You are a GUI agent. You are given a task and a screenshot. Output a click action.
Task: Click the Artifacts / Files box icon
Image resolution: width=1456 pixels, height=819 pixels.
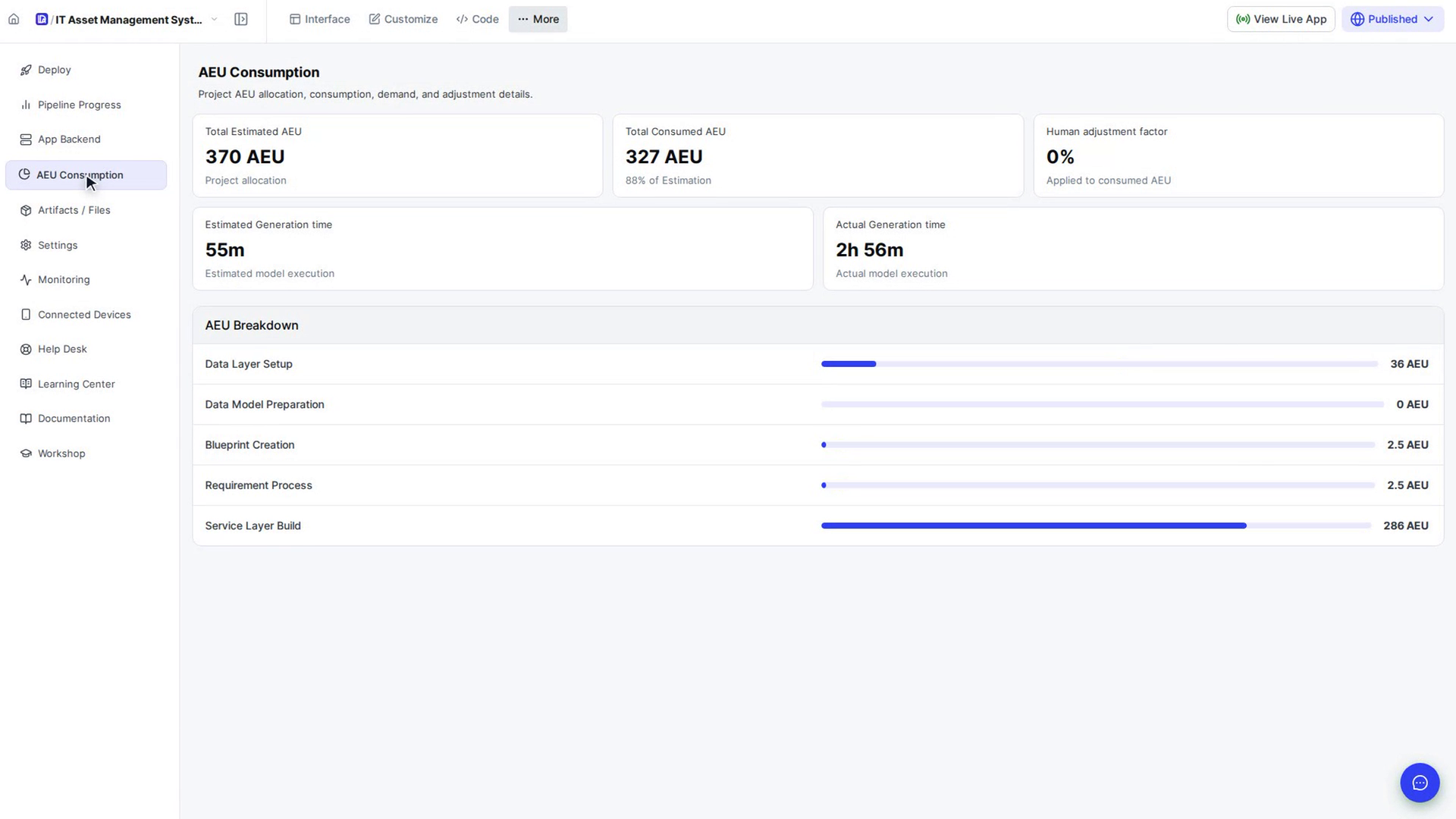tap(26, 210)
